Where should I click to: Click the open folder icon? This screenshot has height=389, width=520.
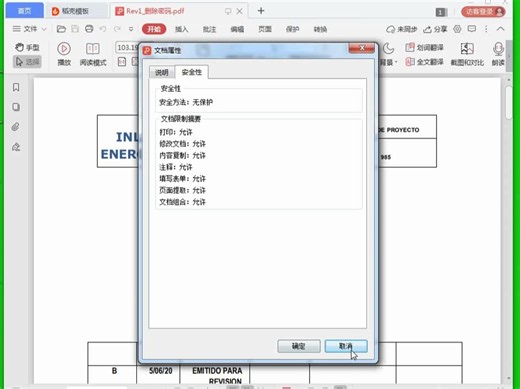pos(61,29)
